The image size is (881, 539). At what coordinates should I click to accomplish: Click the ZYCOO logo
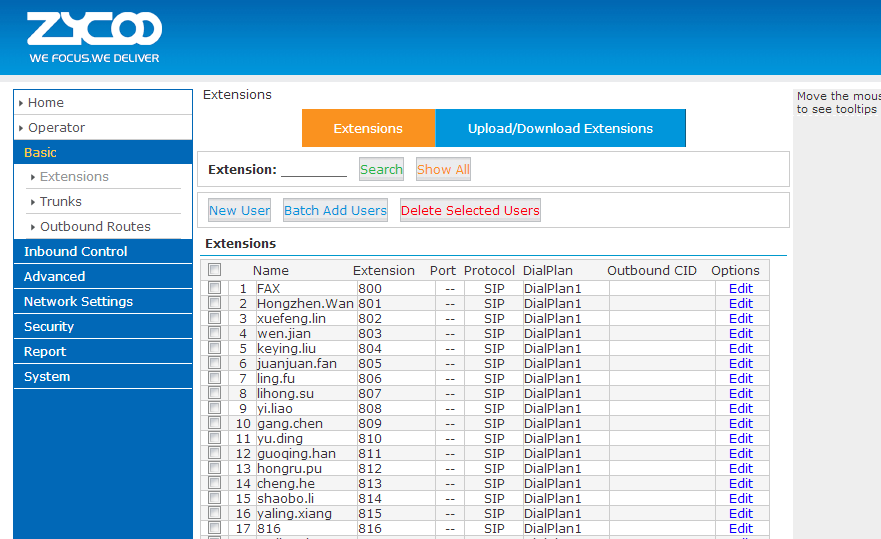click(x=94, y=37)
